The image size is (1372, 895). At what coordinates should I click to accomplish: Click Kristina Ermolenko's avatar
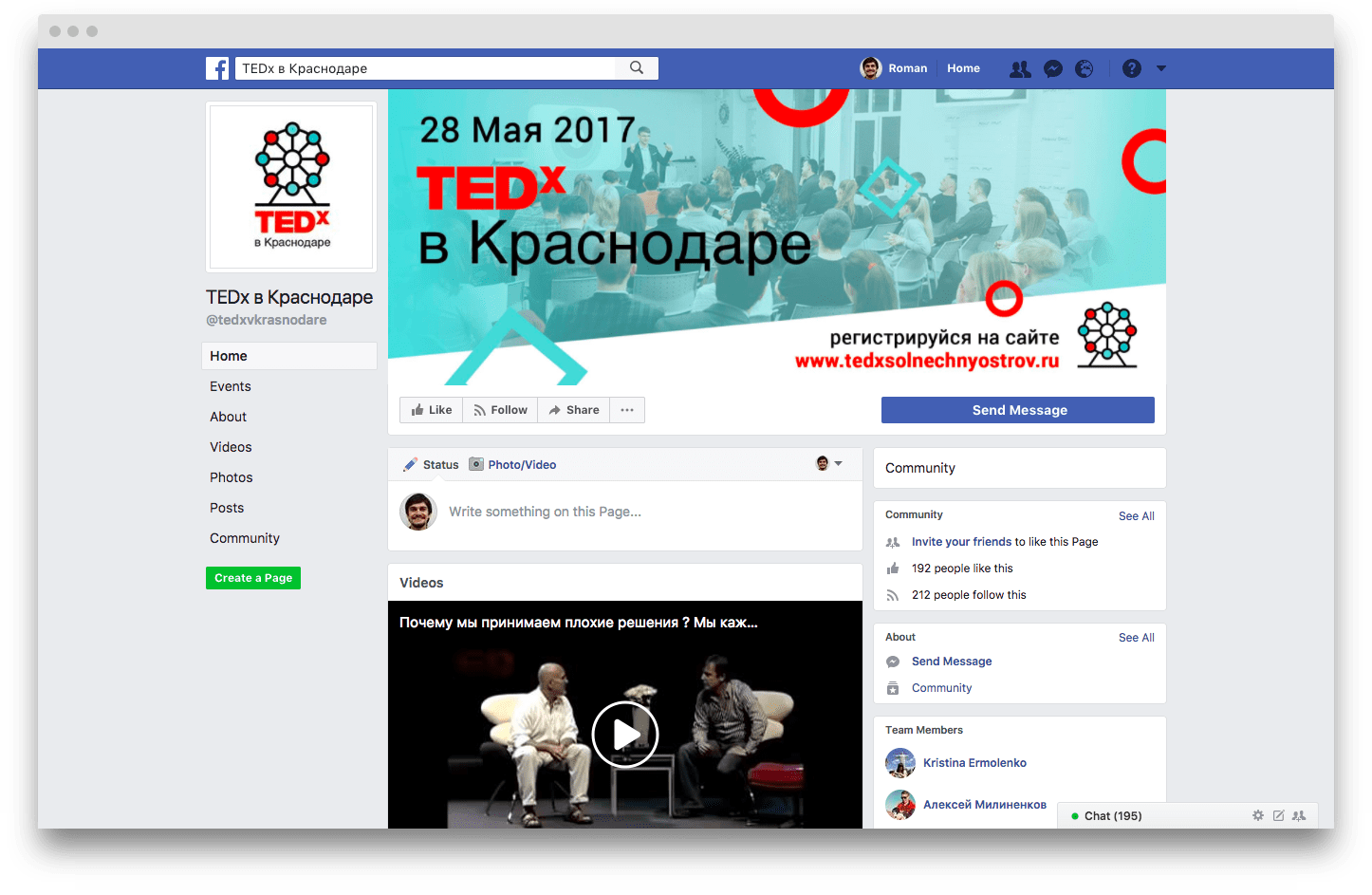pyautogui.click(x=900, y=763)
